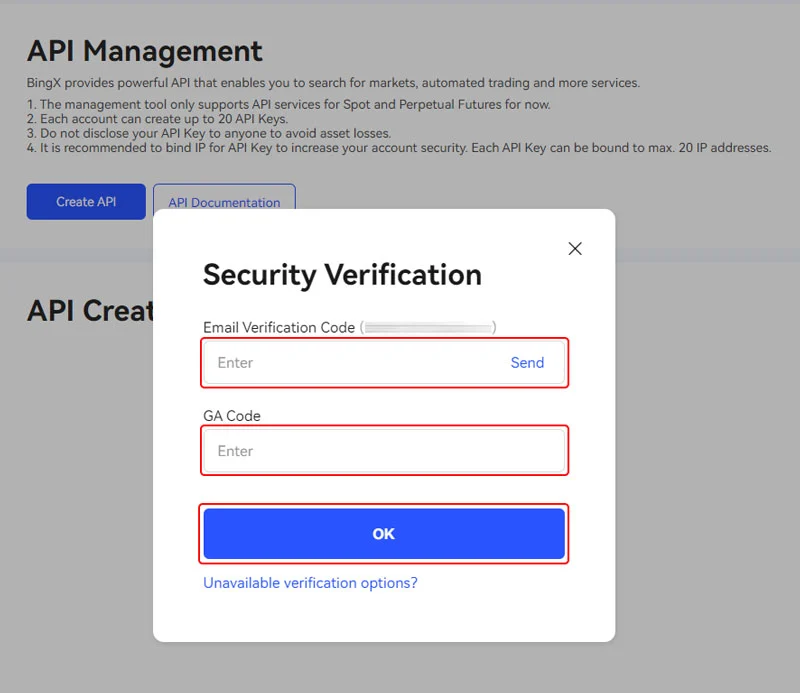The width and height of the screenshot is (800, 693).
Task: Click the API Management page heading
Action: [x=145, y=51]
